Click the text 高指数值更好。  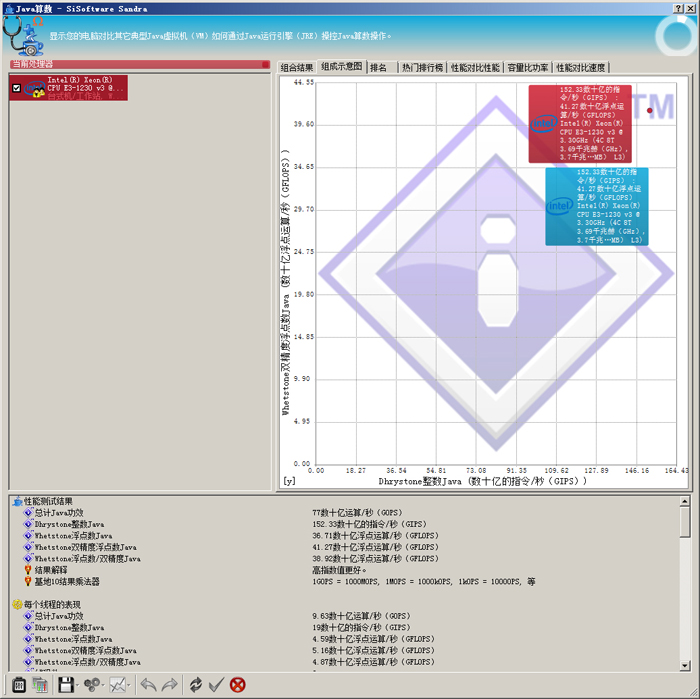click(340, 570)
